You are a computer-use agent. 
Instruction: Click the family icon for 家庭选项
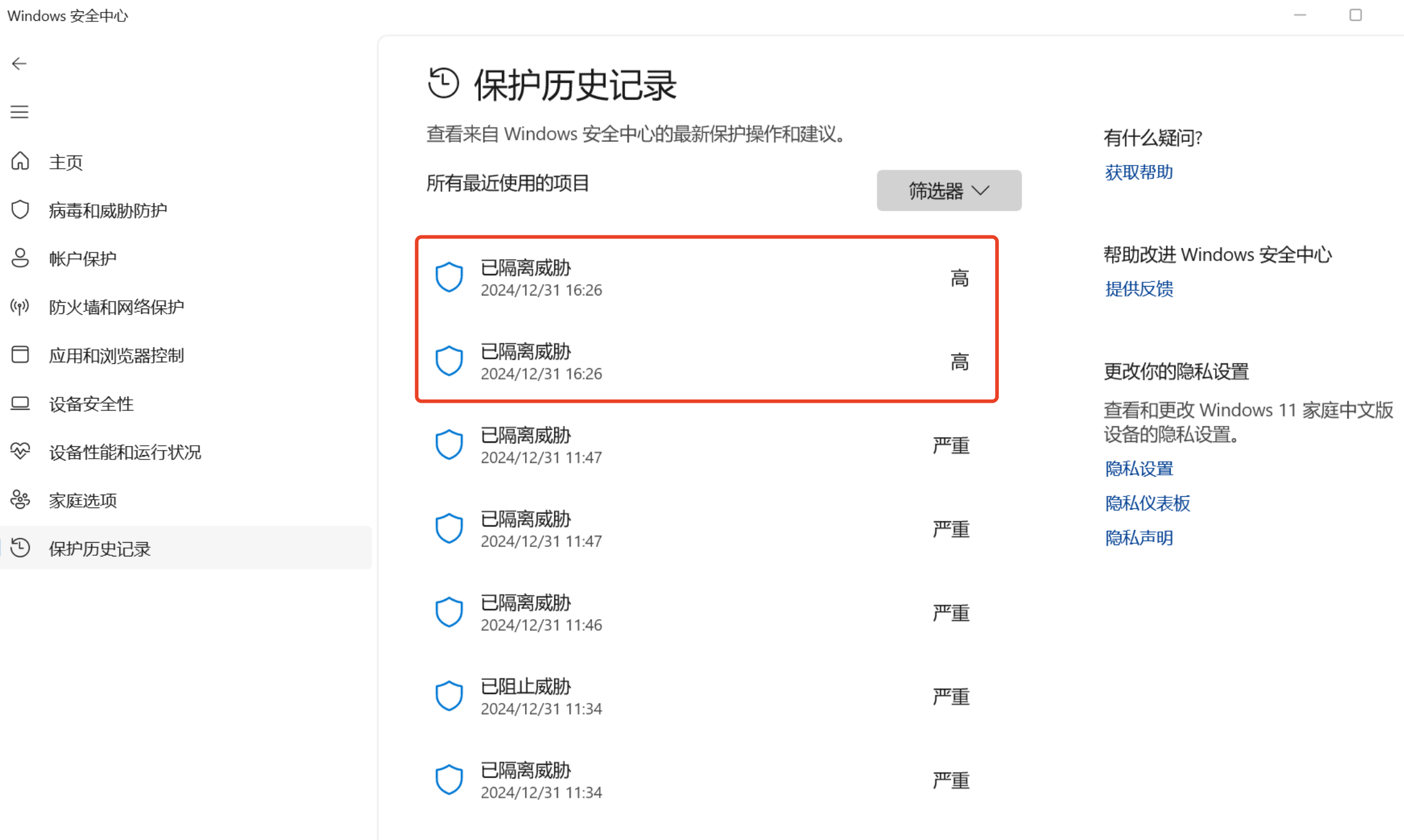(20, 500)
